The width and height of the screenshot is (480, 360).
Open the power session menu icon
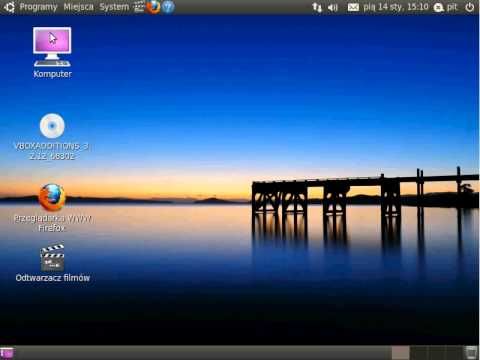470,7
